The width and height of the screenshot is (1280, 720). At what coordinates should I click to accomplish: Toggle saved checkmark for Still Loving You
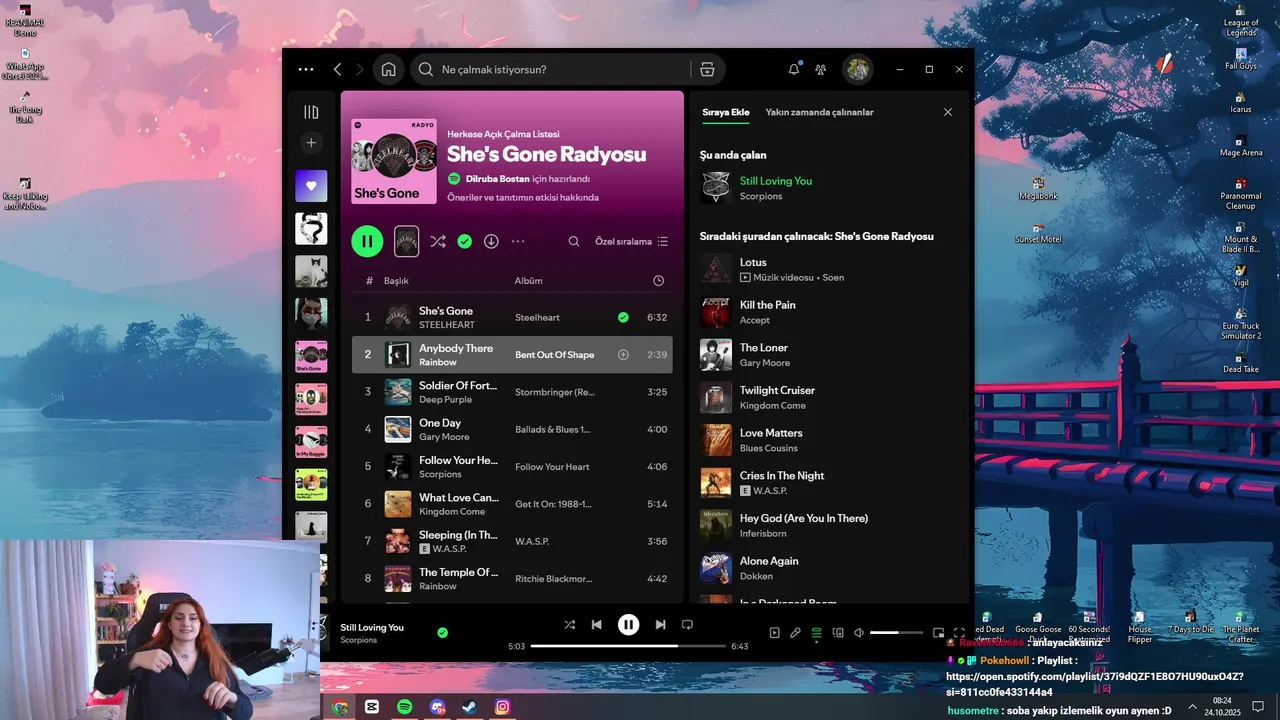tap(442, 632)
